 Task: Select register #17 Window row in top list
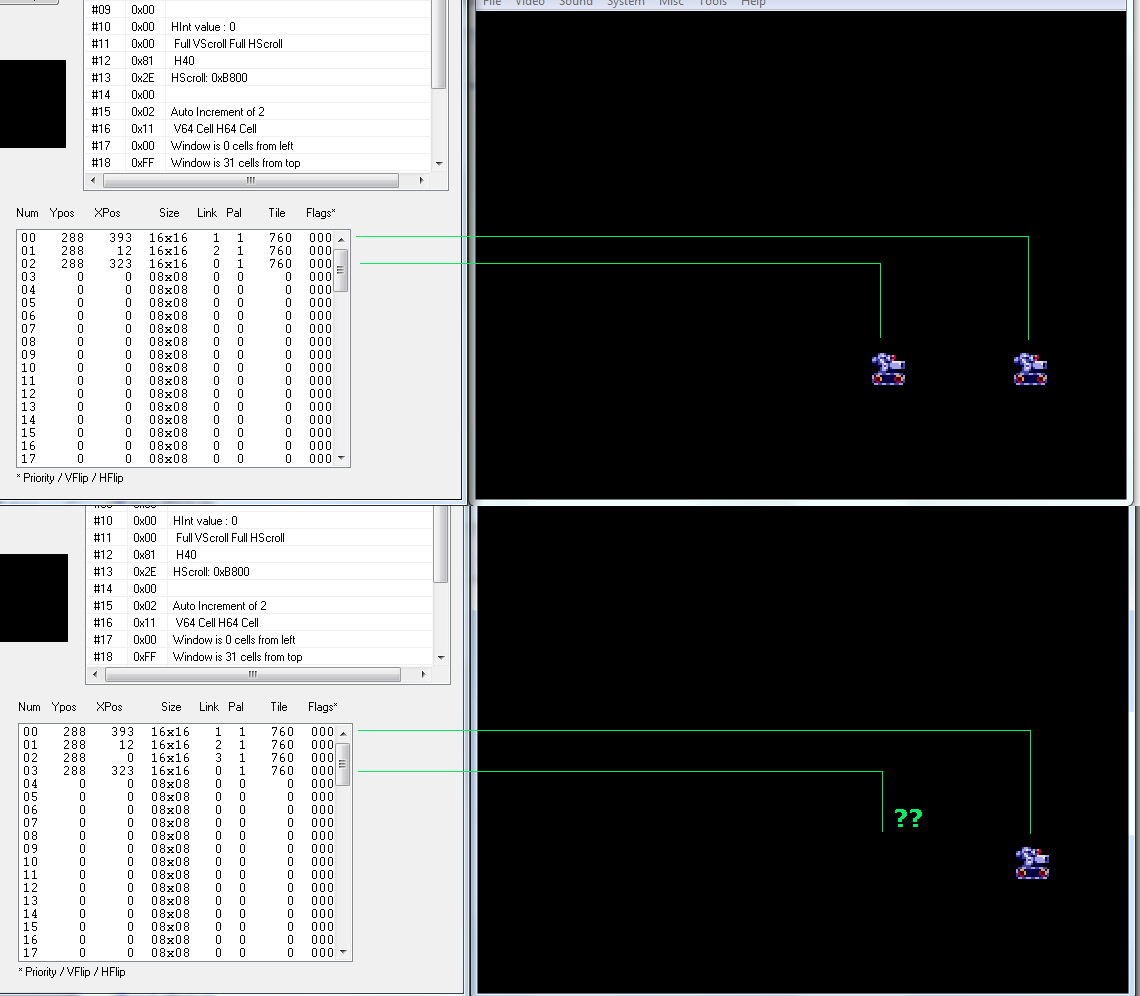tap(258, 146)
